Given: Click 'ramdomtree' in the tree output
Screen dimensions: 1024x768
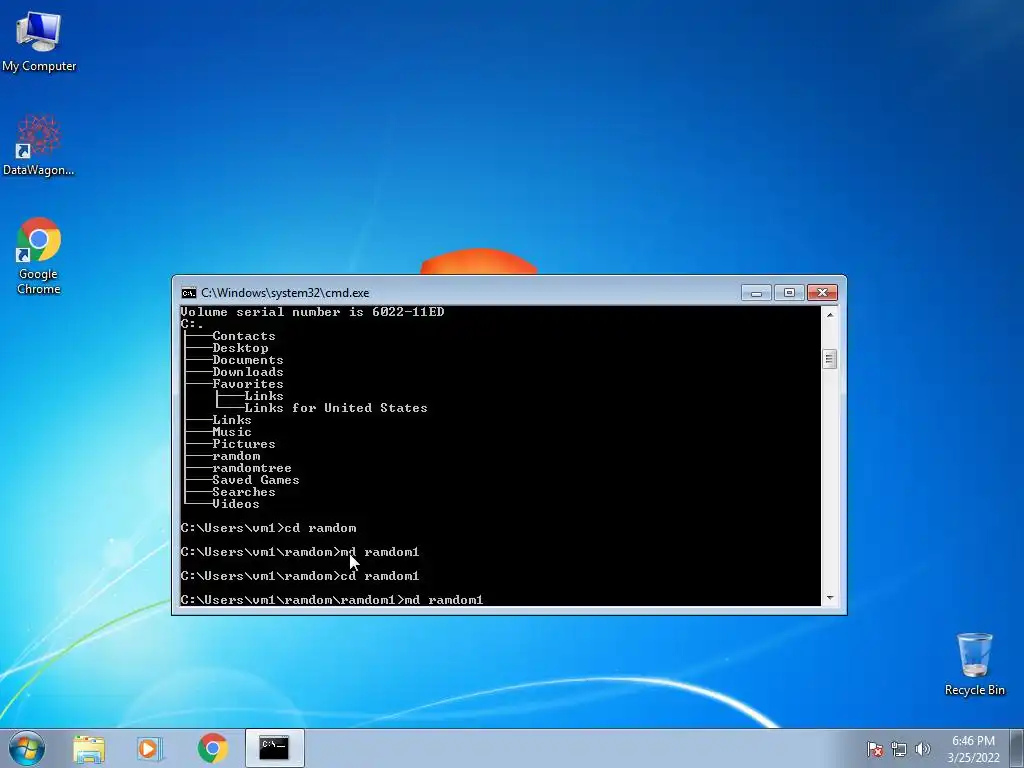Looking at the screenshot, I should pyautogui.click(x=251, y=468).
